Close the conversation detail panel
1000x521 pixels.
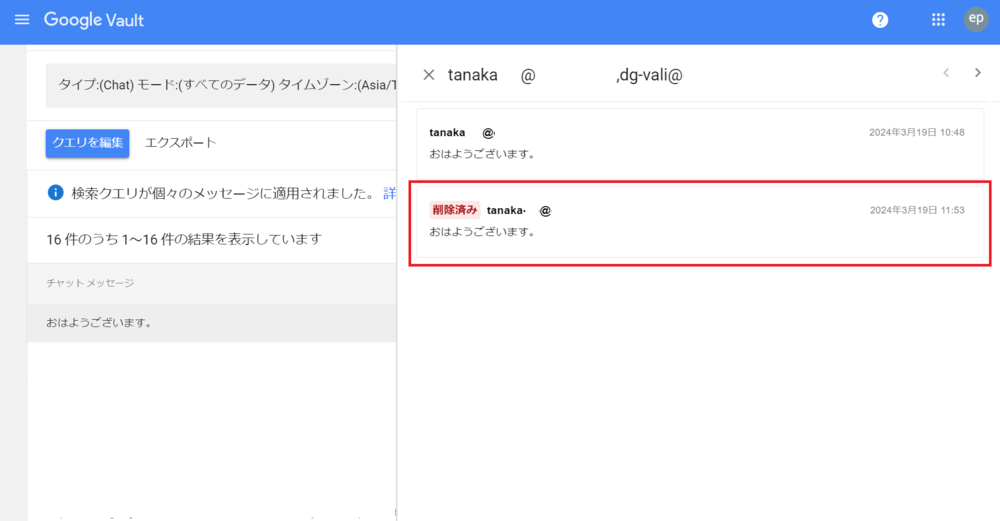tap(429, 75)
